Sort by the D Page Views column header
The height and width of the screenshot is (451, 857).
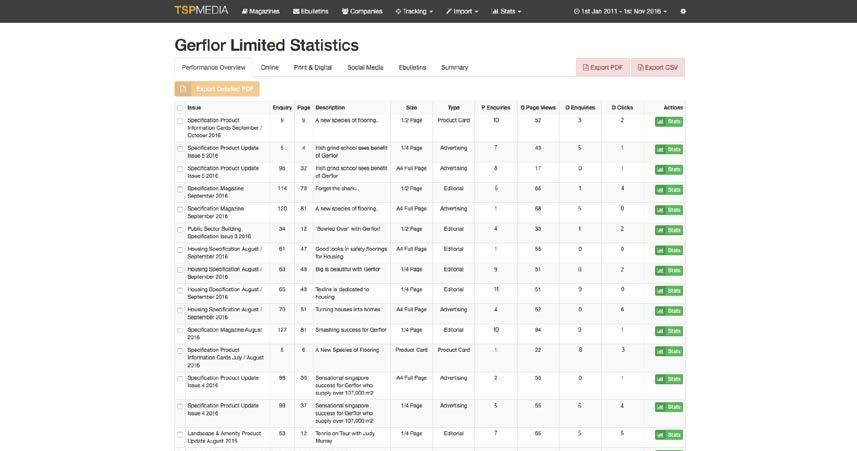pos(538,108)
